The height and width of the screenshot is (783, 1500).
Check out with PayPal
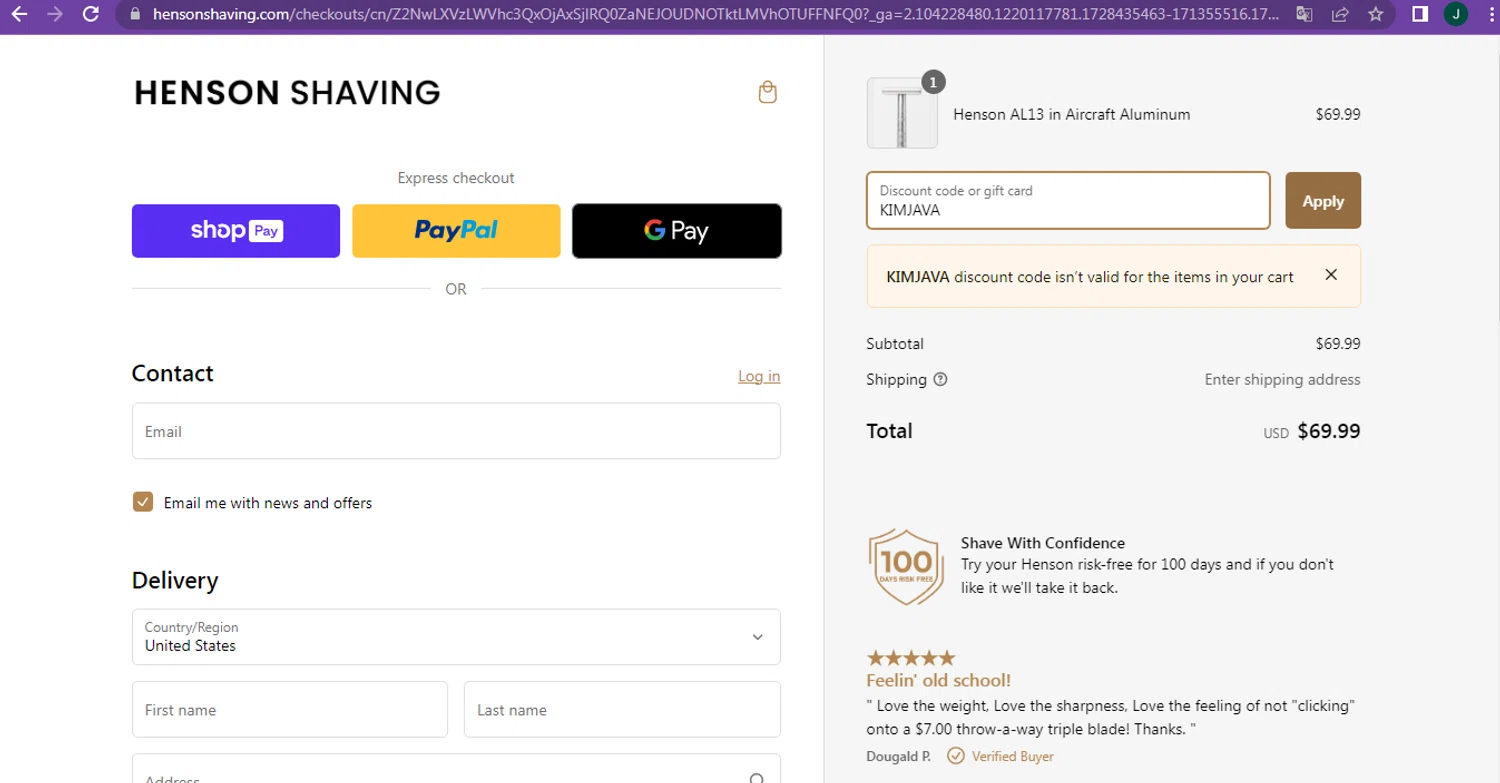coord(456,231)
